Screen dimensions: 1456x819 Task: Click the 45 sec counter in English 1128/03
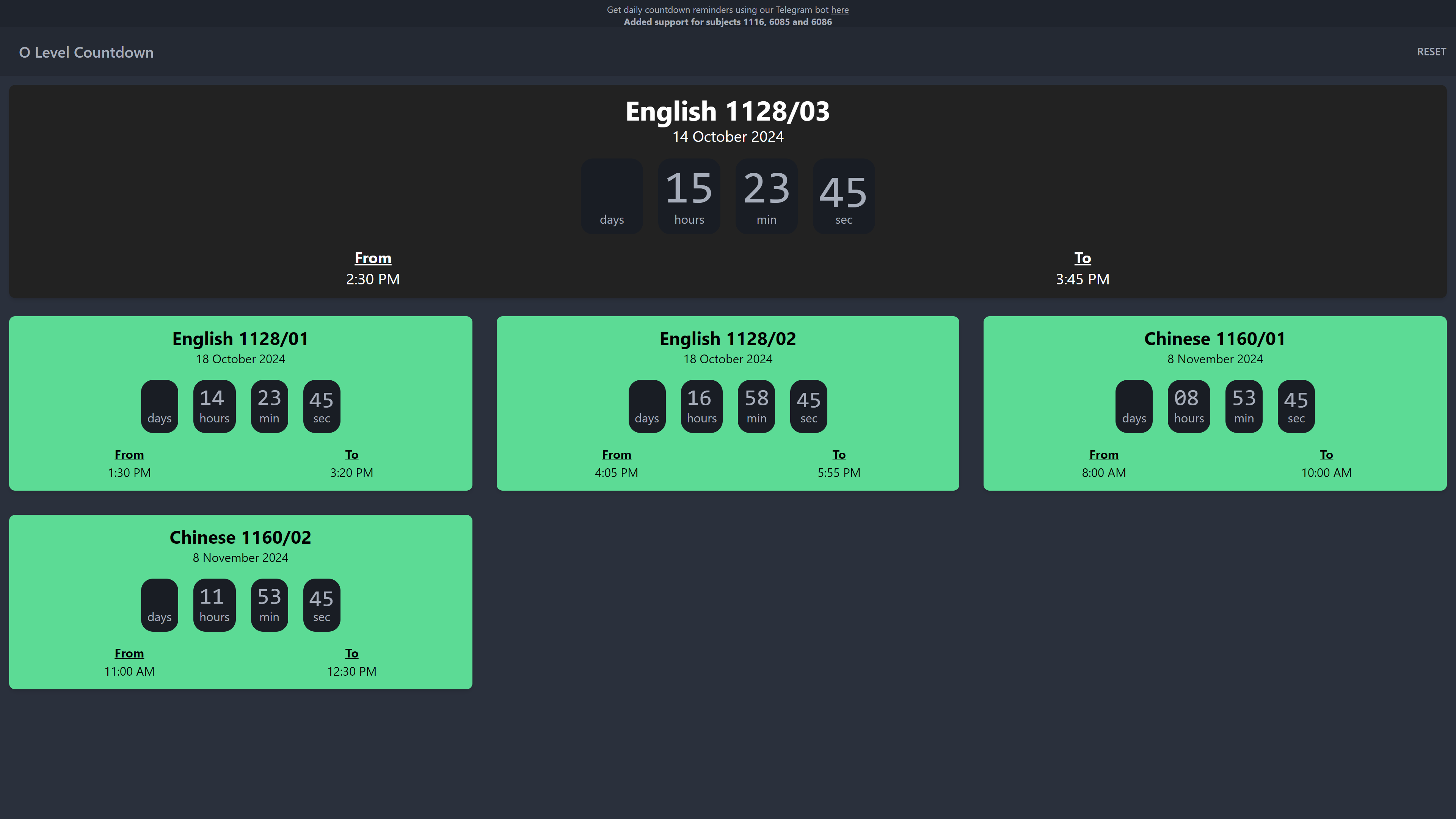pos(843,197)
